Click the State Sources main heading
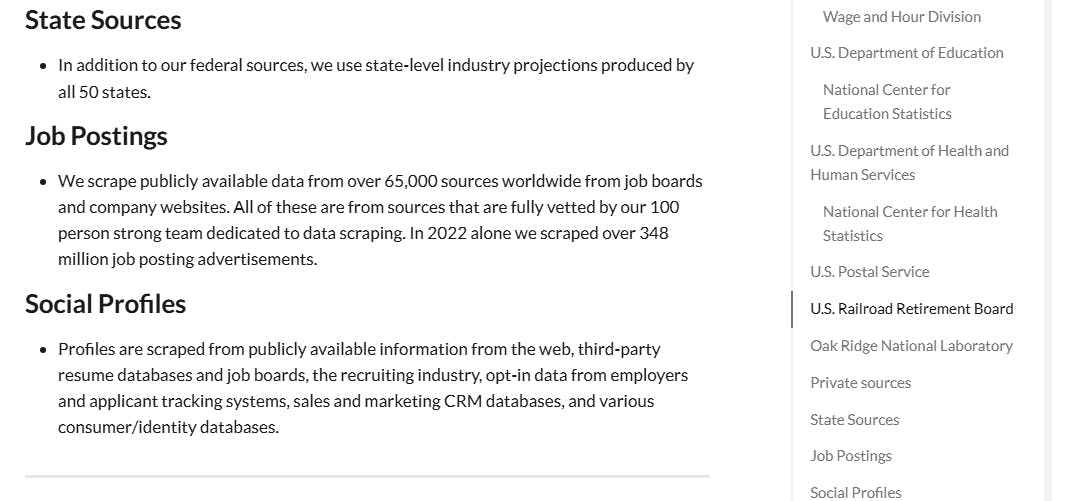Screen dimensions: 1067x501 (x=103, y=20)
